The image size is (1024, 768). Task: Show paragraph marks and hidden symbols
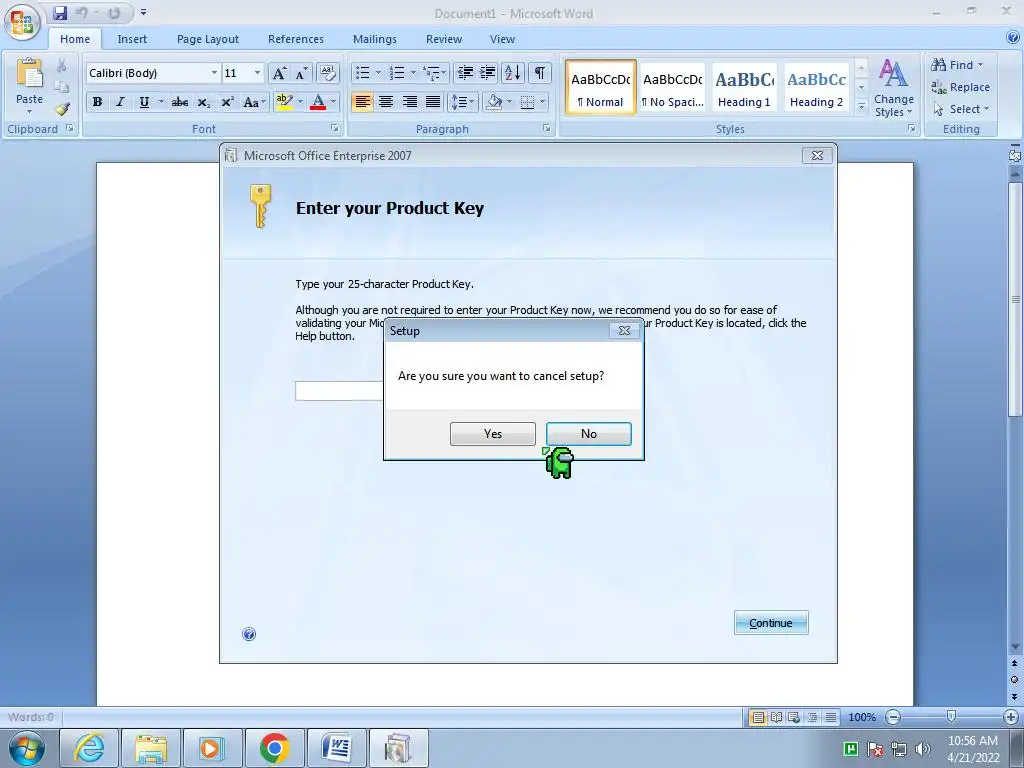(x=539, y=73)
